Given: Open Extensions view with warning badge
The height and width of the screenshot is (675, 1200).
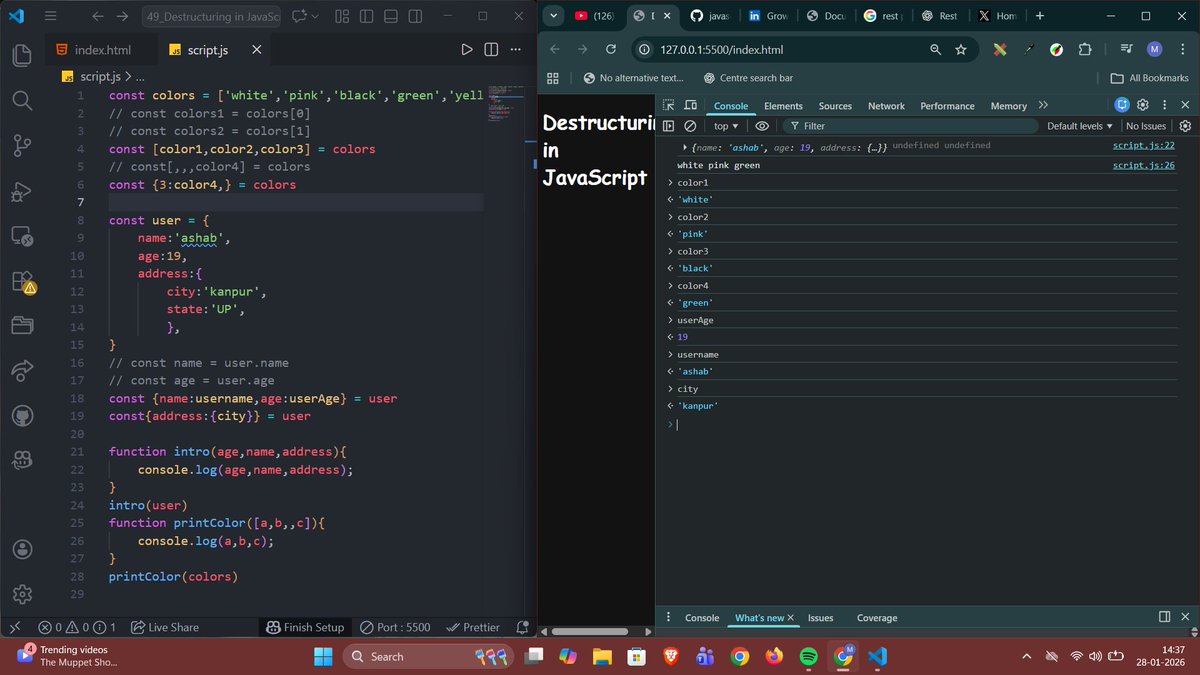Looking at the screenshot, I should pyautogui.click(x=22, y=283).
